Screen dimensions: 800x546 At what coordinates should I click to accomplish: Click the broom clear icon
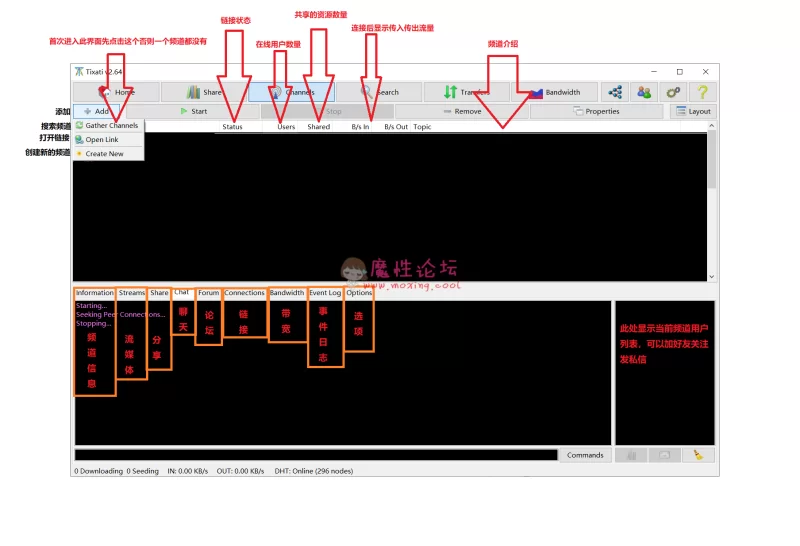click(698, 455)
